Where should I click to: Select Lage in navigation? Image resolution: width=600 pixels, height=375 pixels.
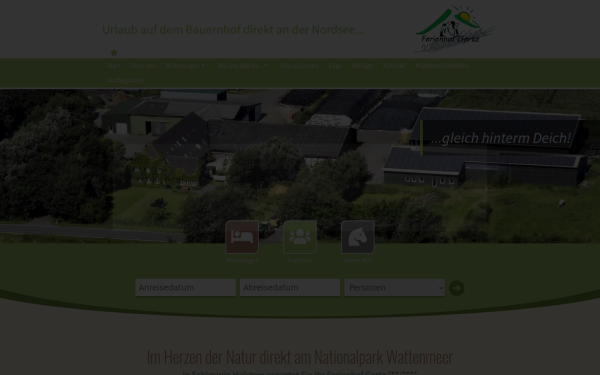click(x=335, y=65)
